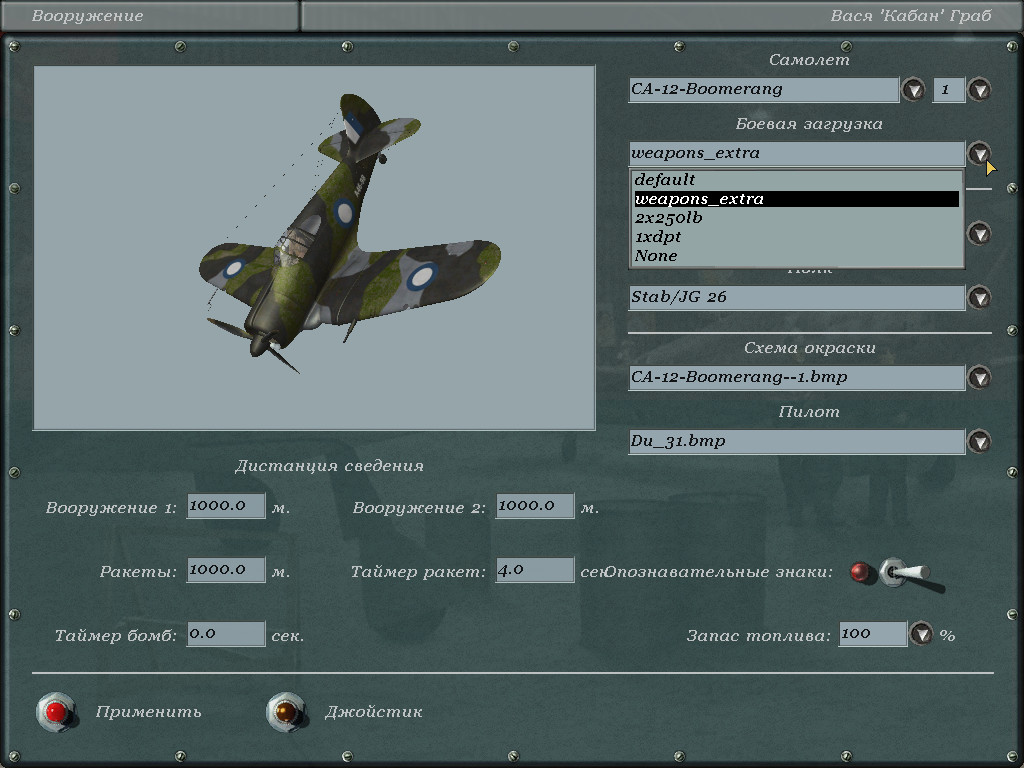The height and width of the screenshot is (768, 1024).
Task: Click the Запас топлива value field showing 100
Action: pos(873,633)
